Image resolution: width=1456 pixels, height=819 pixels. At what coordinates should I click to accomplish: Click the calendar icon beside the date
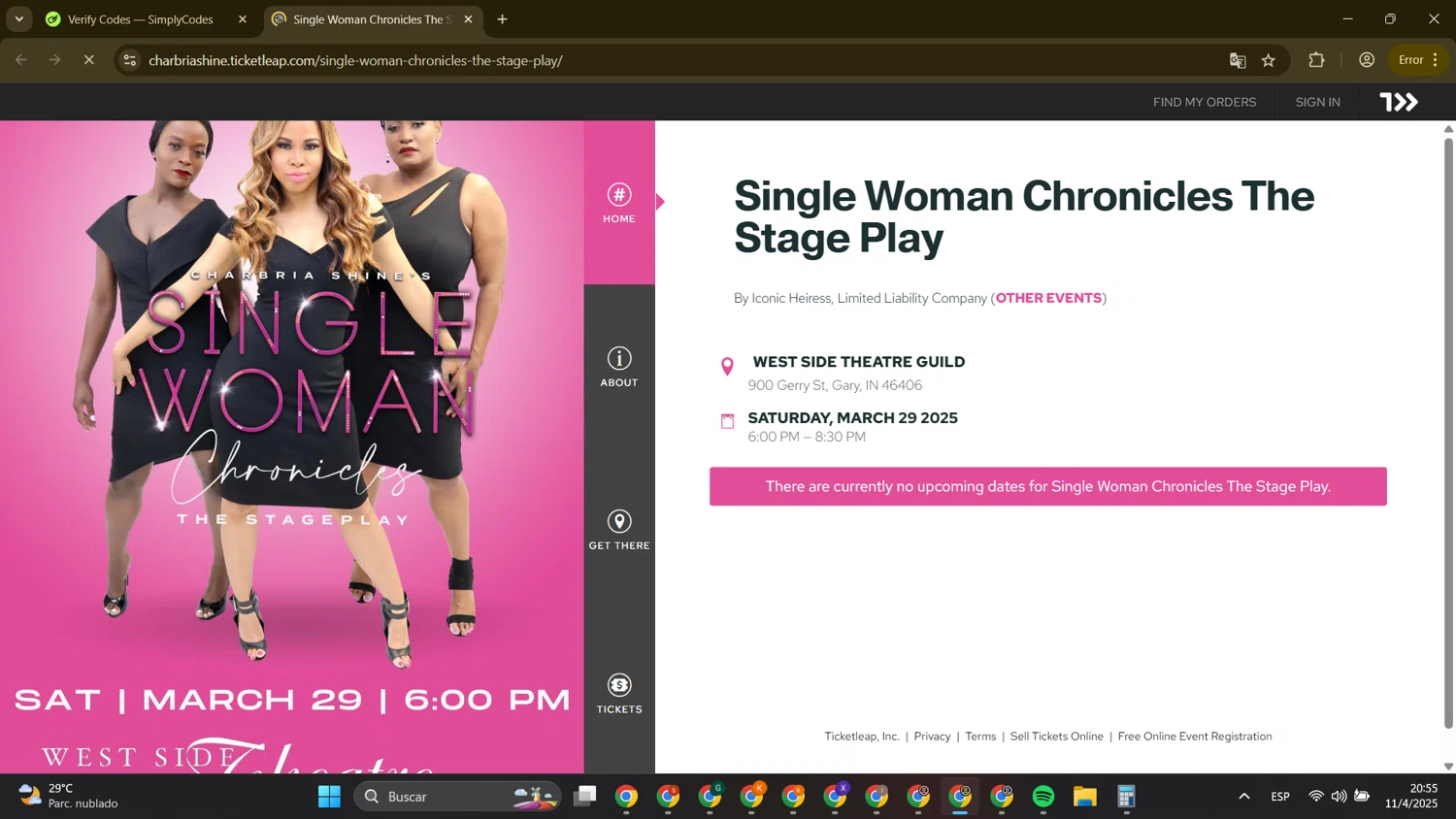(727, 421)
